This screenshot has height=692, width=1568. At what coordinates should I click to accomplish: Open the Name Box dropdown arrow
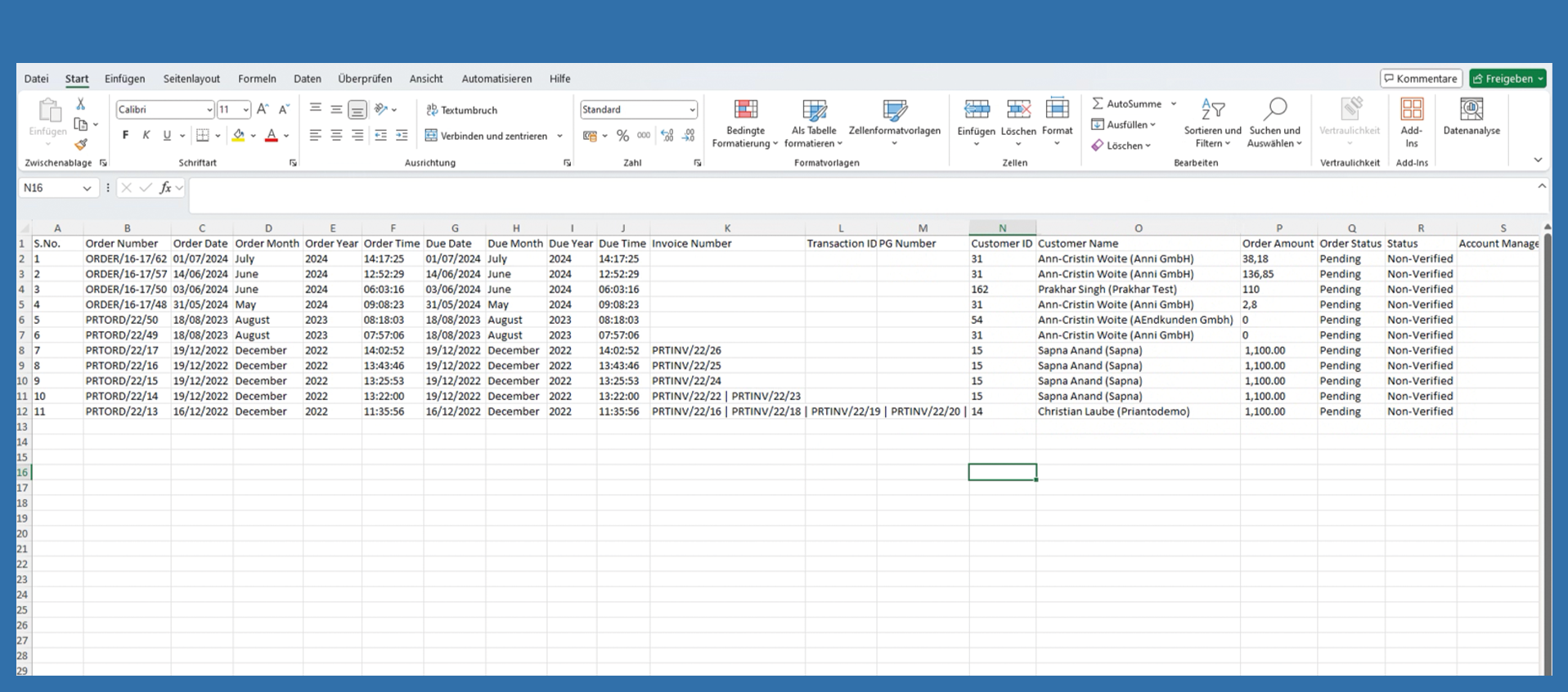coord(87,188)
